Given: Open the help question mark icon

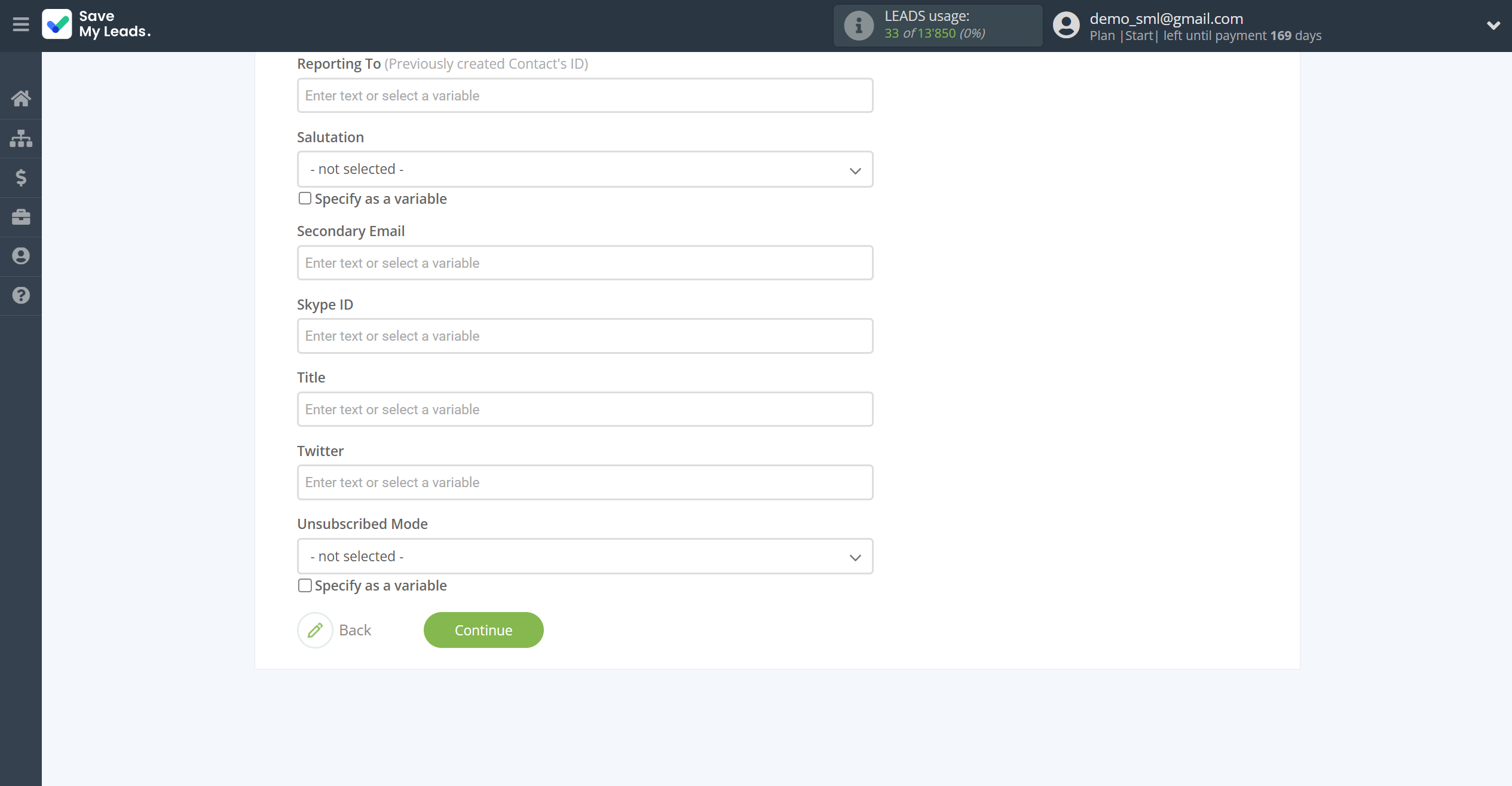Looking at the screenshot, I should point(21,295).
